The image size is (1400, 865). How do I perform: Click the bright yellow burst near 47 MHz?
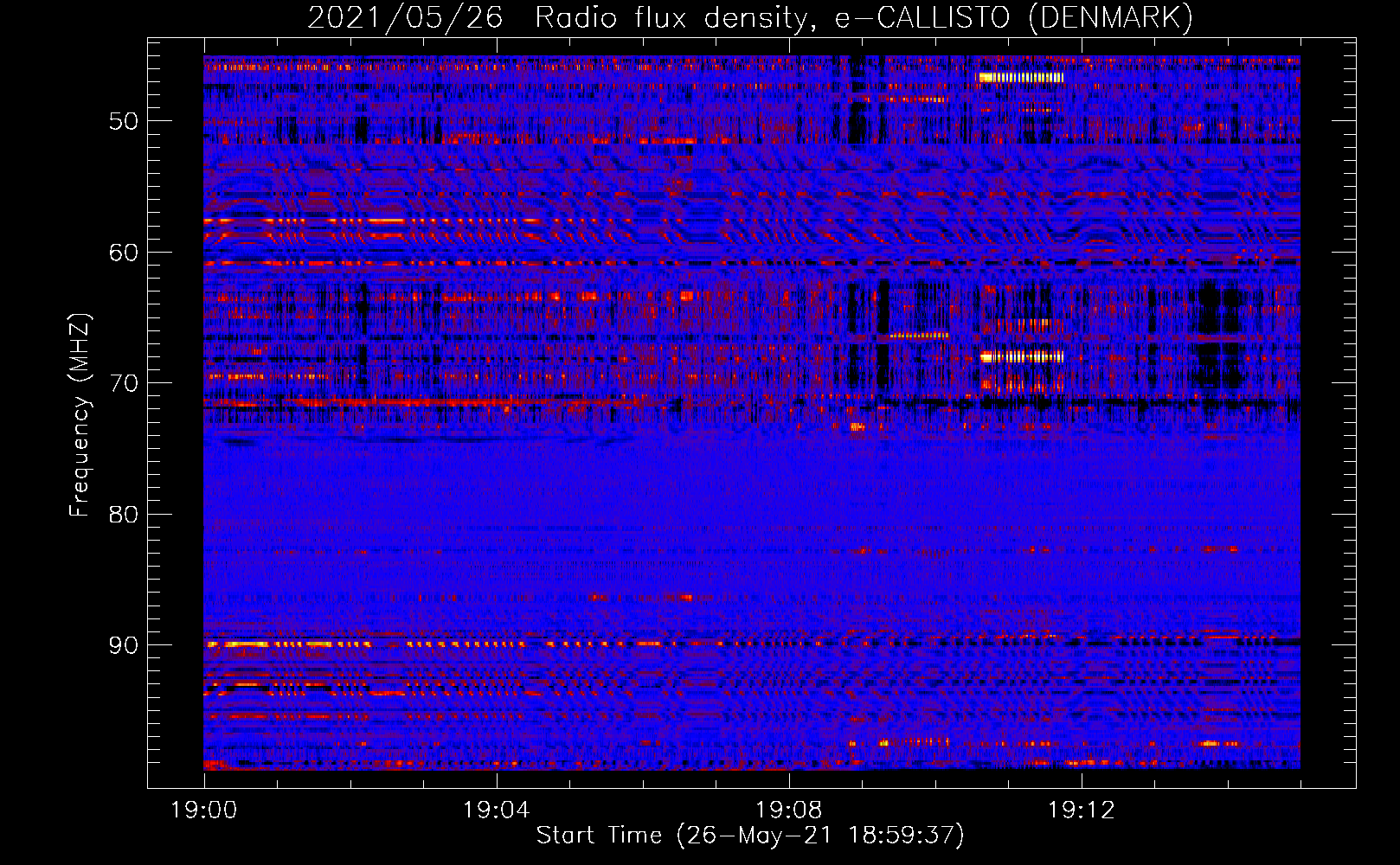coord(1020,77)
